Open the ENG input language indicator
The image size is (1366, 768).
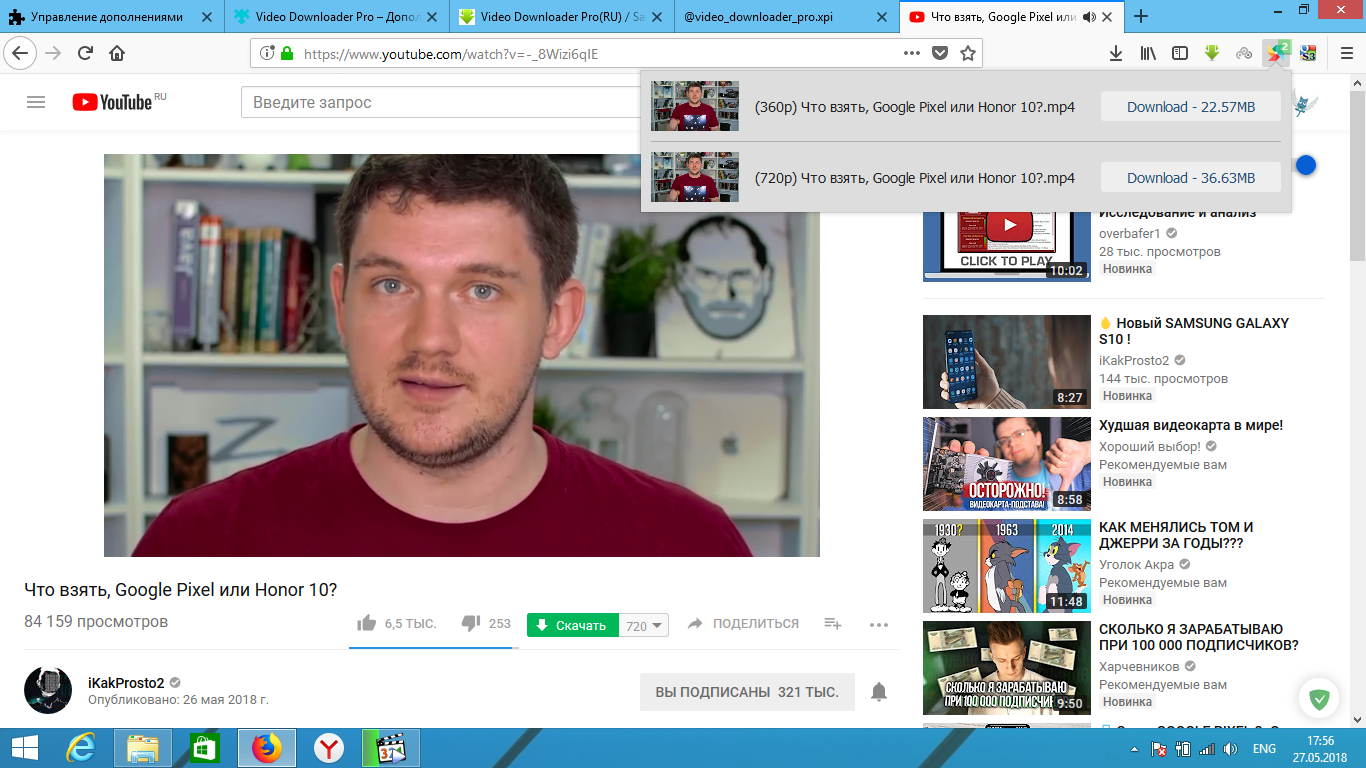[x=1264, y=749]
